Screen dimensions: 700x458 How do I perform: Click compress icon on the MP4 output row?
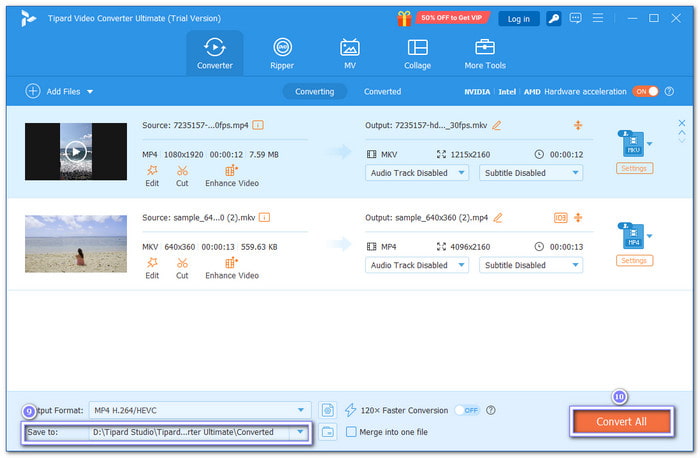click(x=578, y=217)
